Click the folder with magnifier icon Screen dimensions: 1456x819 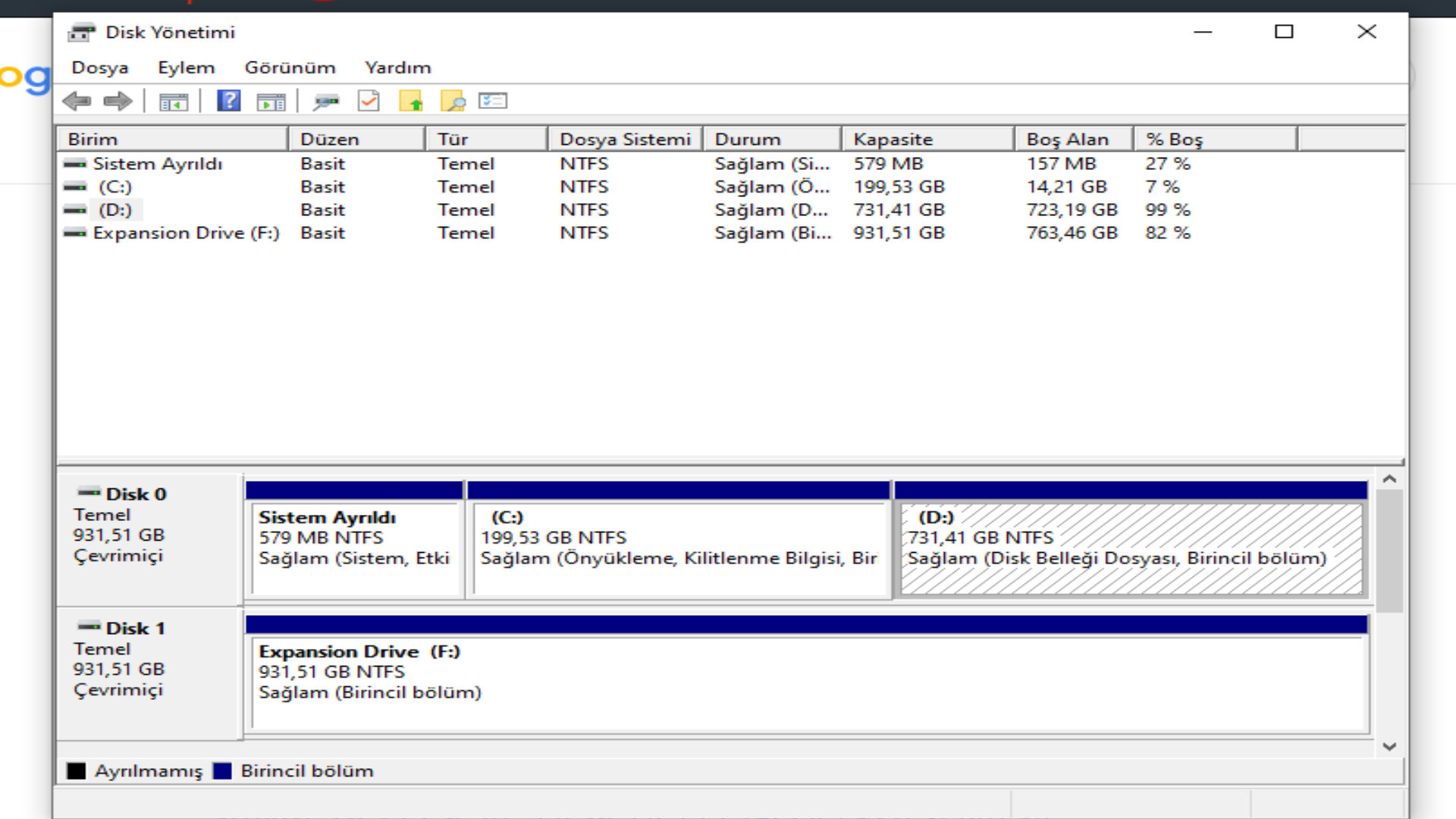pos(453,101)
